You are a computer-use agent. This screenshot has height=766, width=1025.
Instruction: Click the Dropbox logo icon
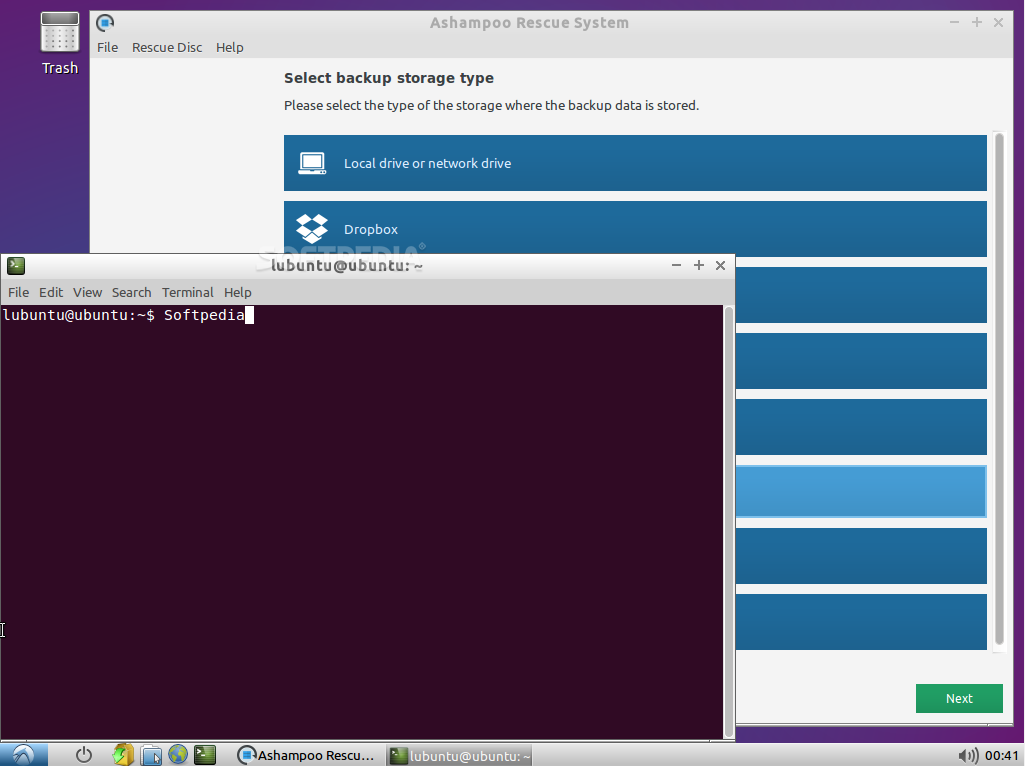click(312, 229)
